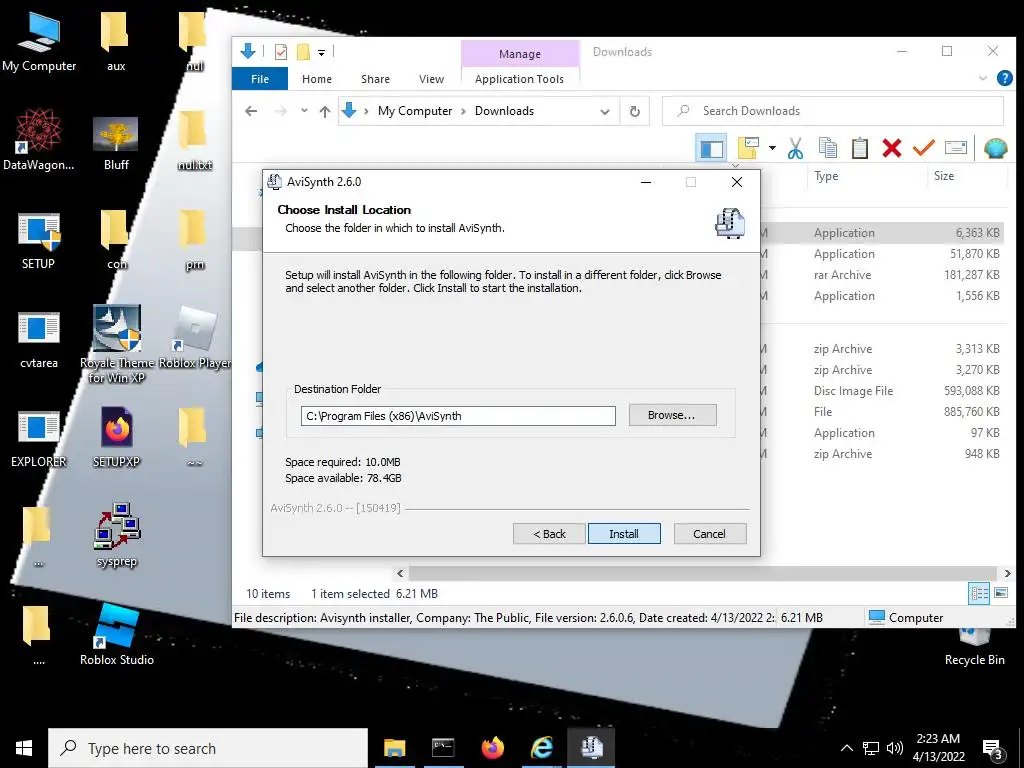Viewport: 1024px width, 768px height.
Task: Click the Paste clipboard icon in Explorer toolbar
Action: click(x=859, y=148)
